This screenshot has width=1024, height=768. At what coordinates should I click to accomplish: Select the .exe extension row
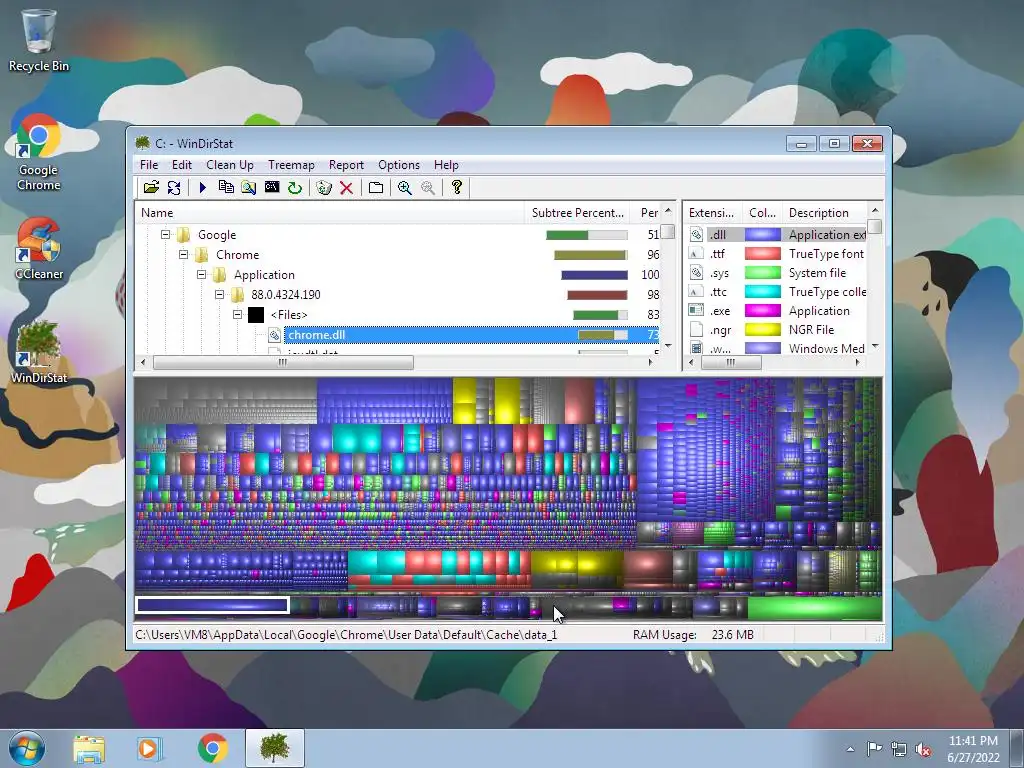tap(776, 310)
